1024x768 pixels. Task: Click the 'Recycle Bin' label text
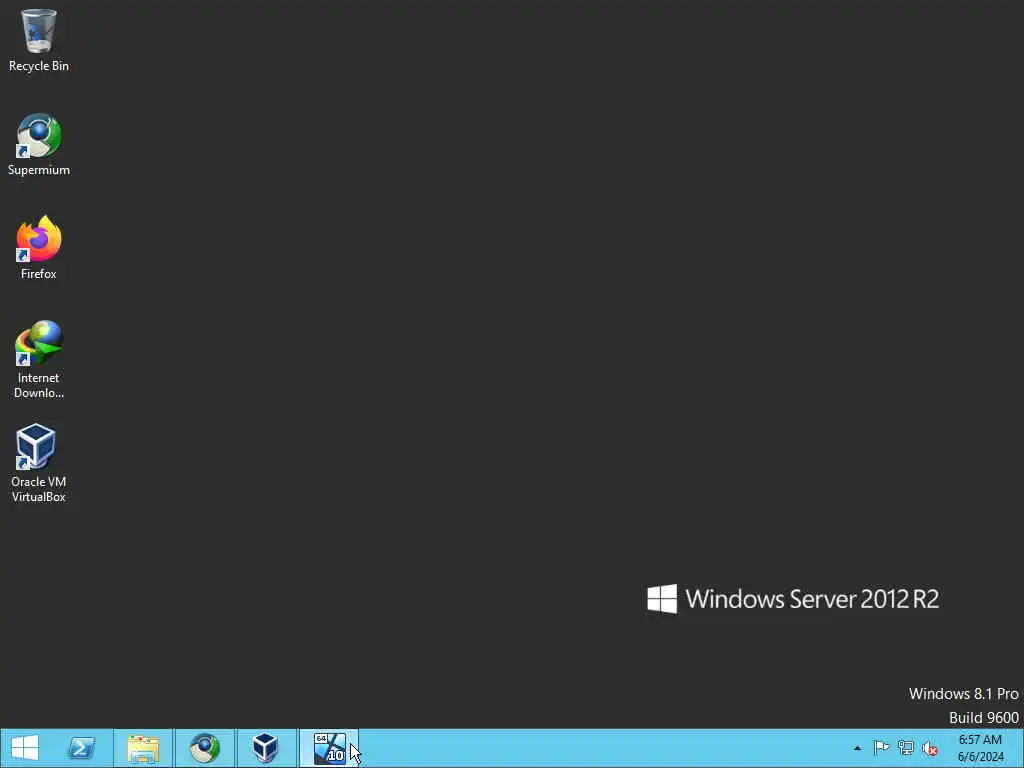[x=39, y=66]
